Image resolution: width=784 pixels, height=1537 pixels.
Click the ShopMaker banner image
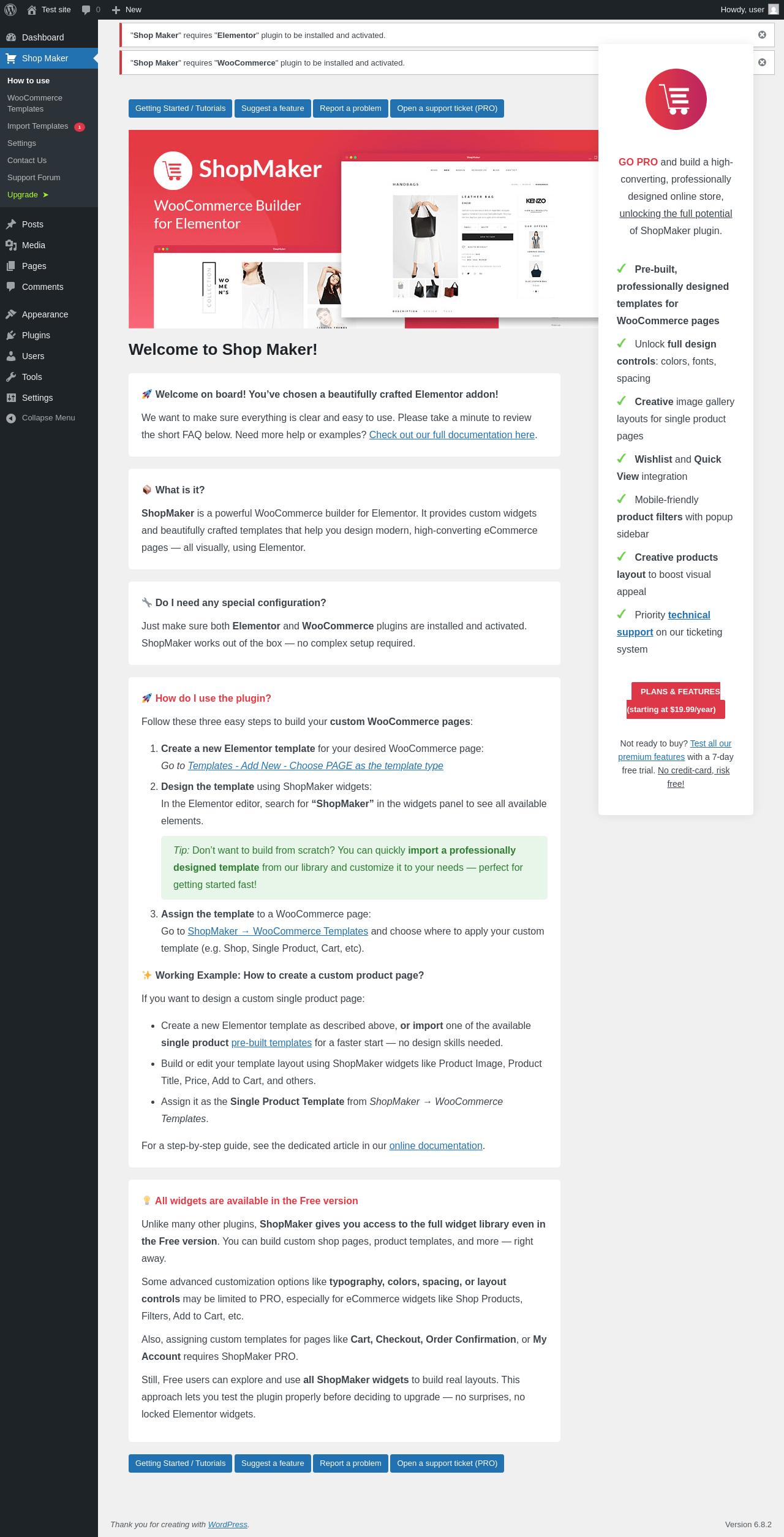[363, 229]
